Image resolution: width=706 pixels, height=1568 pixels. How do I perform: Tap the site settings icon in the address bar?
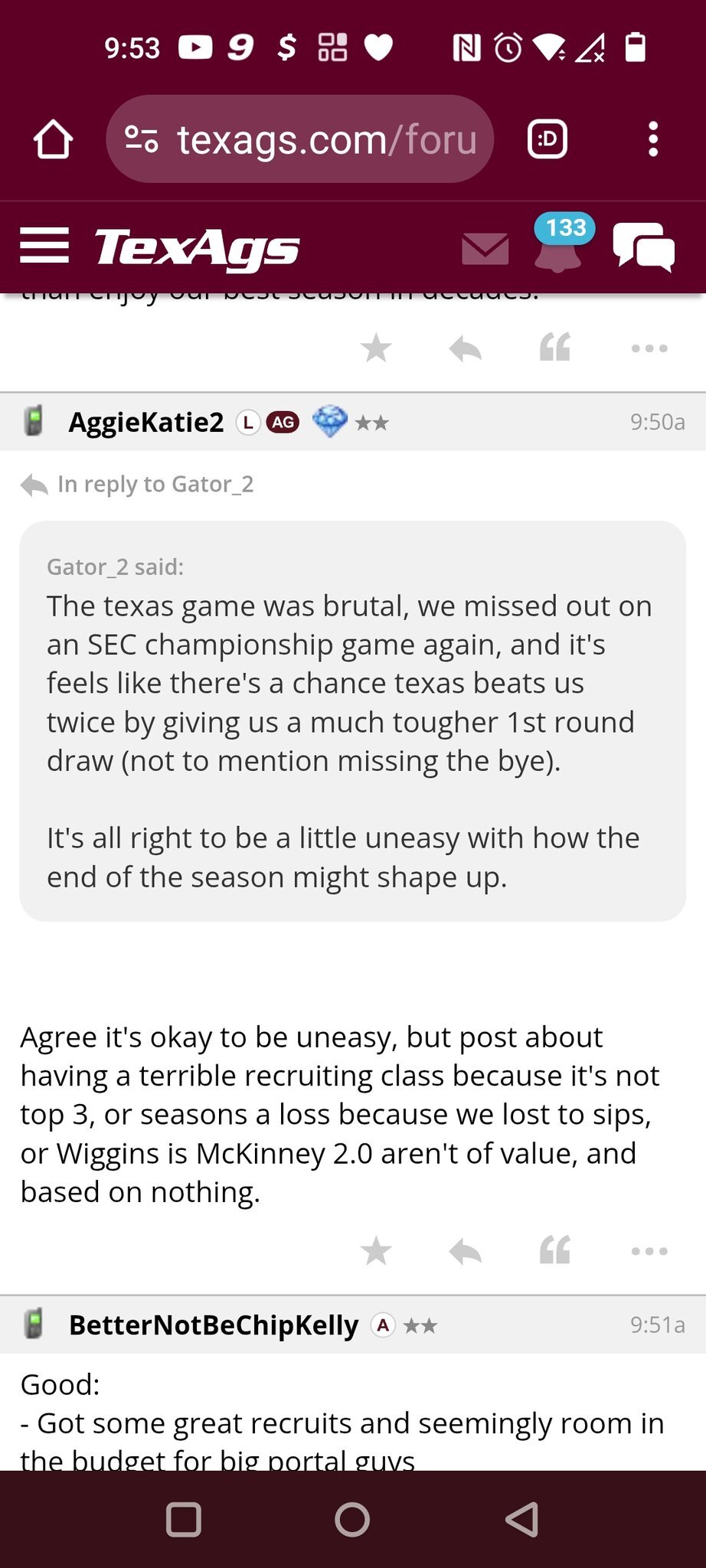click(x=142, y=139)
